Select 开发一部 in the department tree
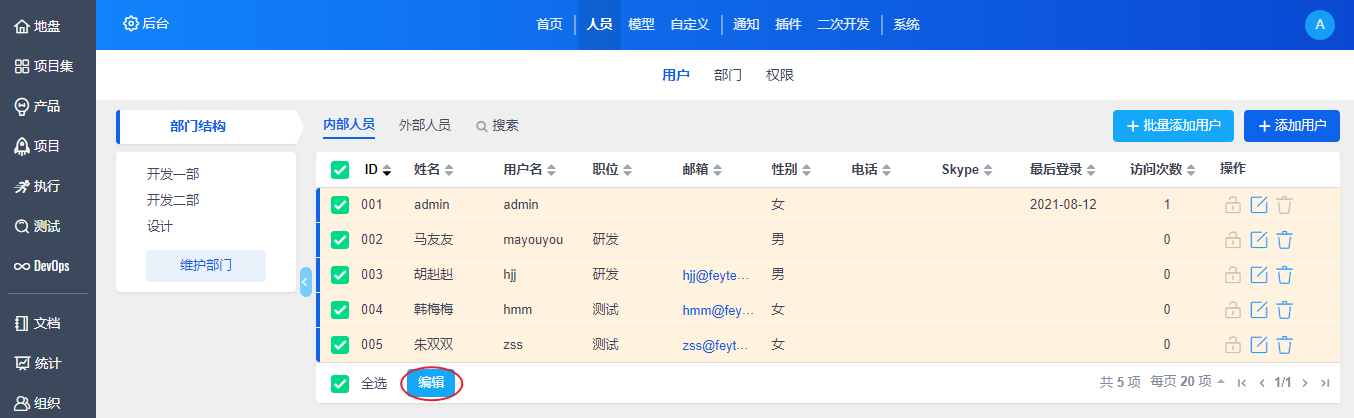The width and height of the screenshot is (1354, 418). tap(173, 174)
